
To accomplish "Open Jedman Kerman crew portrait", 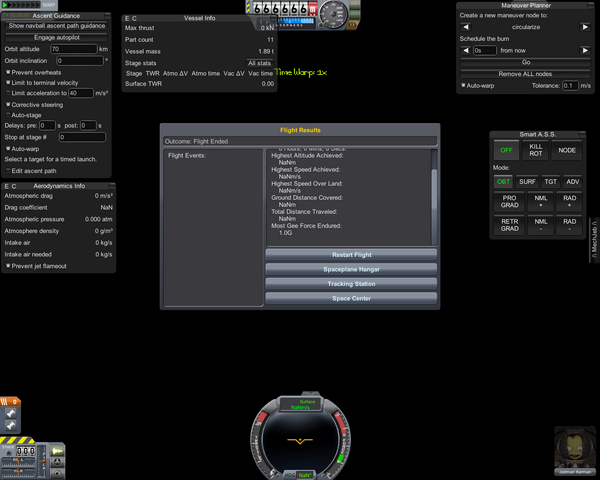I will tap(575, 450).
